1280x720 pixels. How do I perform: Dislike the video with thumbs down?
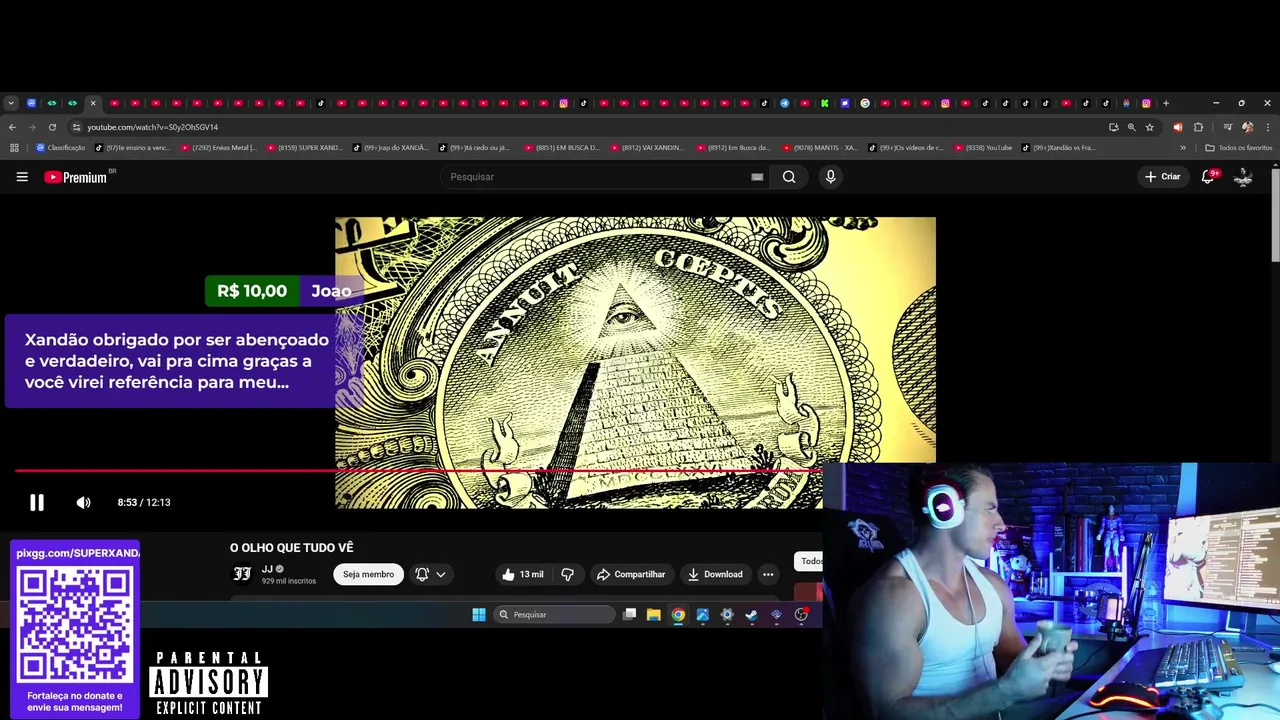point(567,574)
